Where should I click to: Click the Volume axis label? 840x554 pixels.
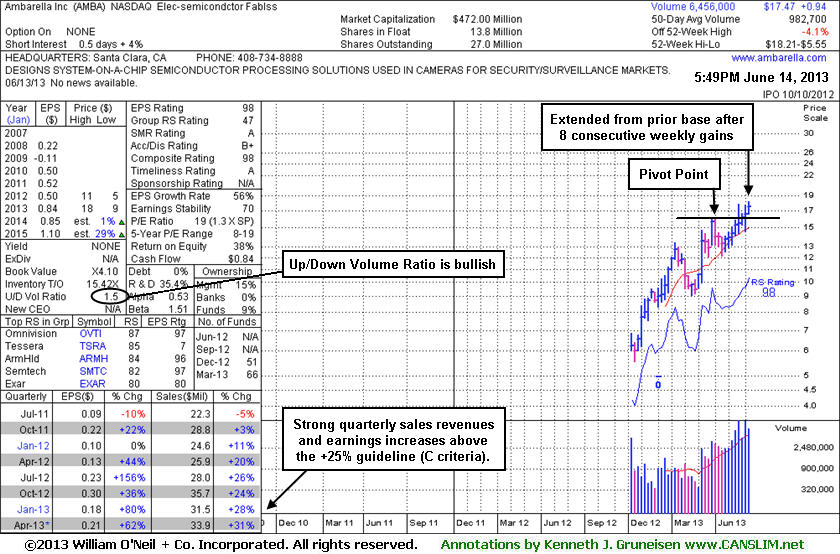(x=790, y=428)
